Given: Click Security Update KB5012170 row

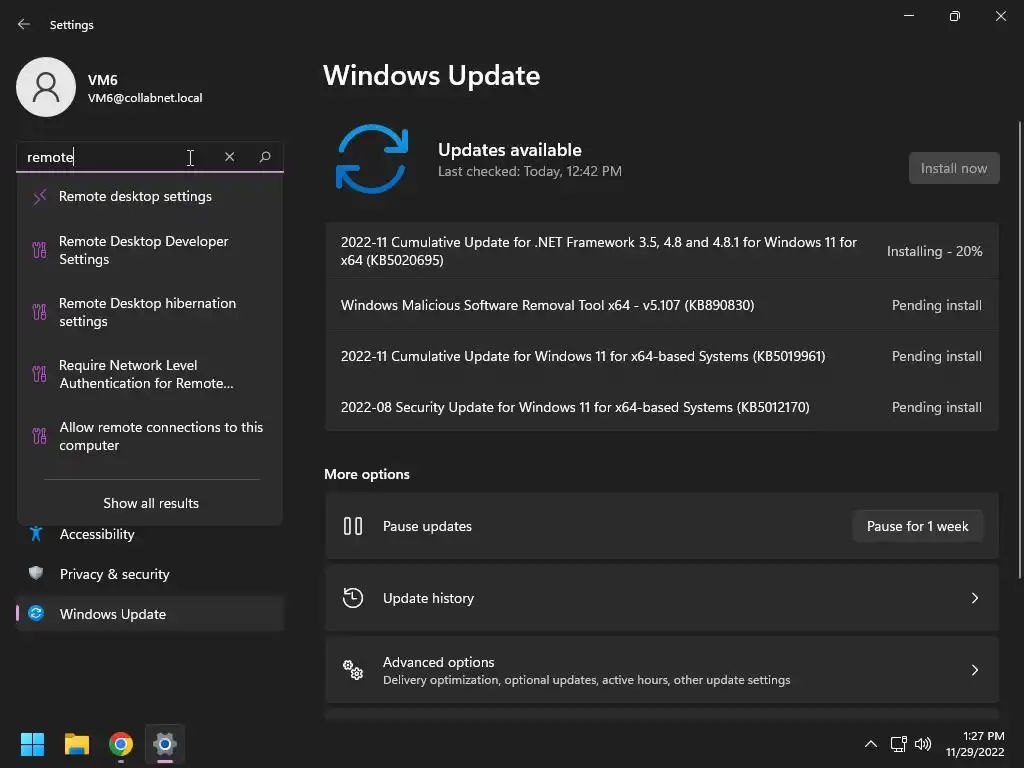Looking at the screenshot, I should tap(662, 407).
